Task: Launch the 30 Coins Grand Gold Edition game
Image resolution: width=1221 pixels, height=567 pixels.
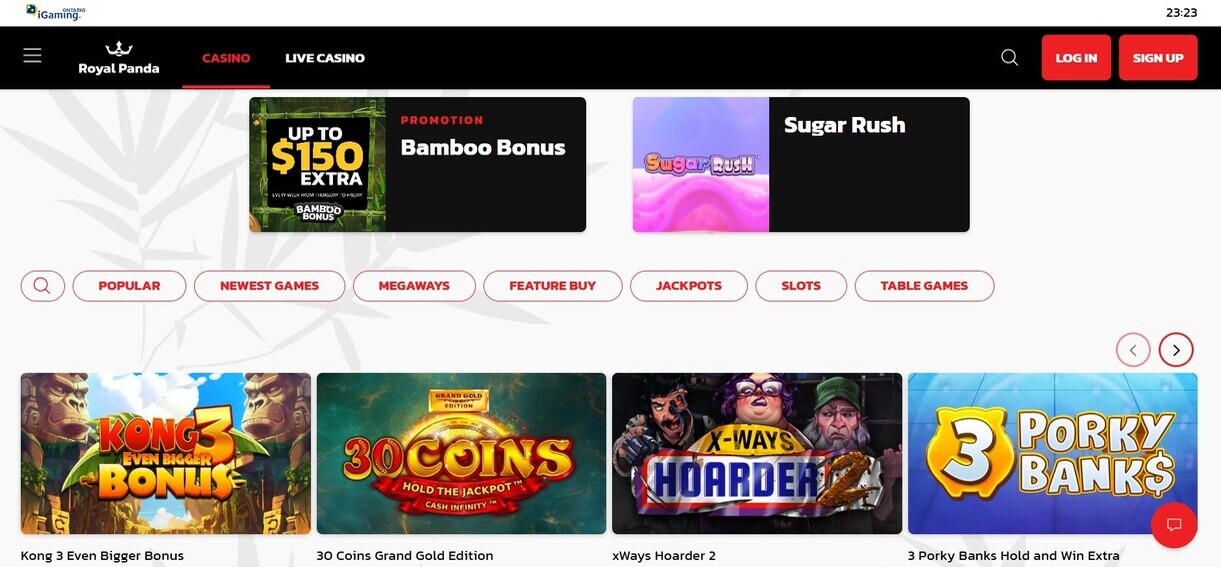Action: [x=461, y=454]
